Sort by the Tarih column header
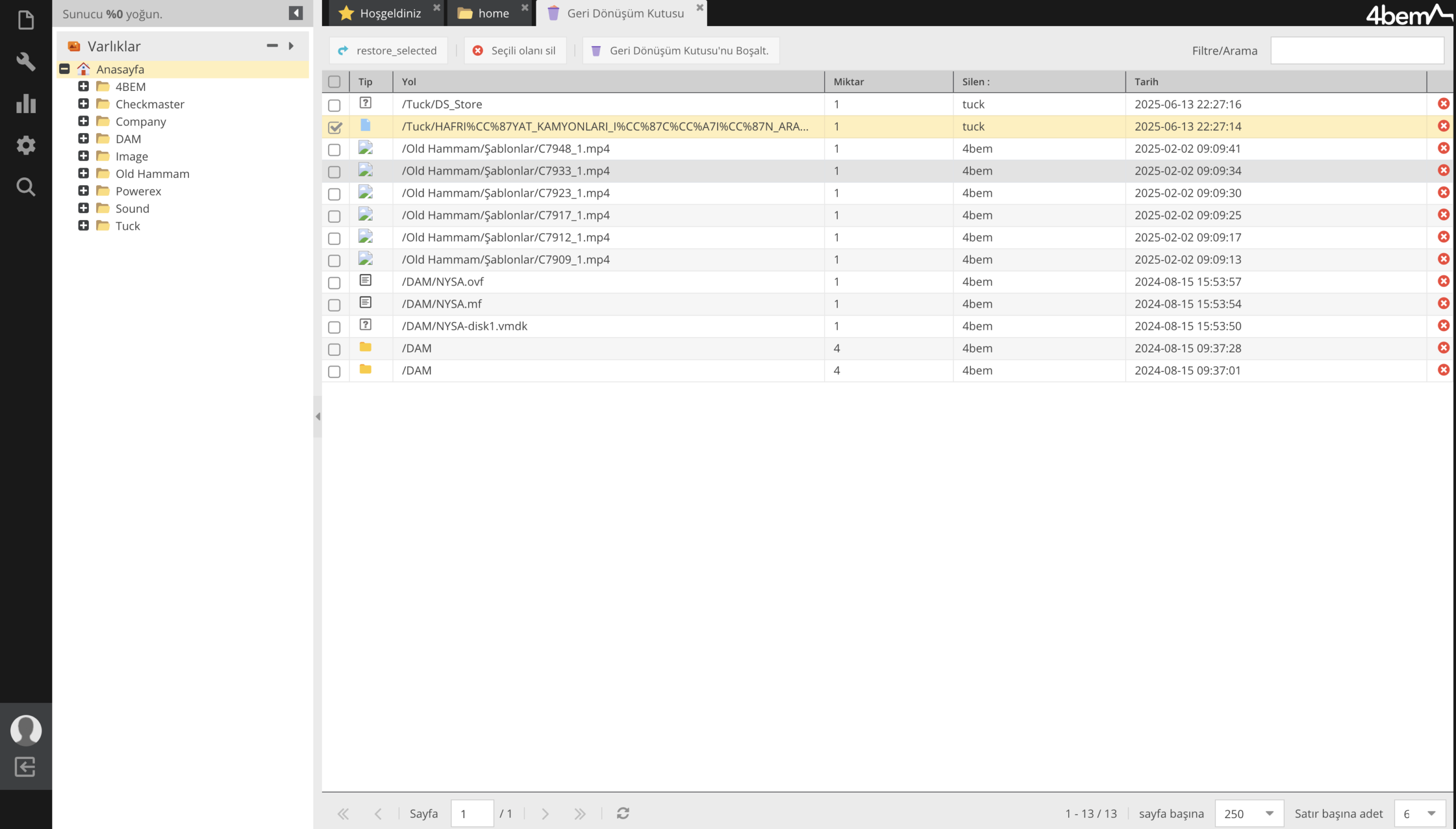Screen dimensions: 1456x829 tap(1276, 82)
